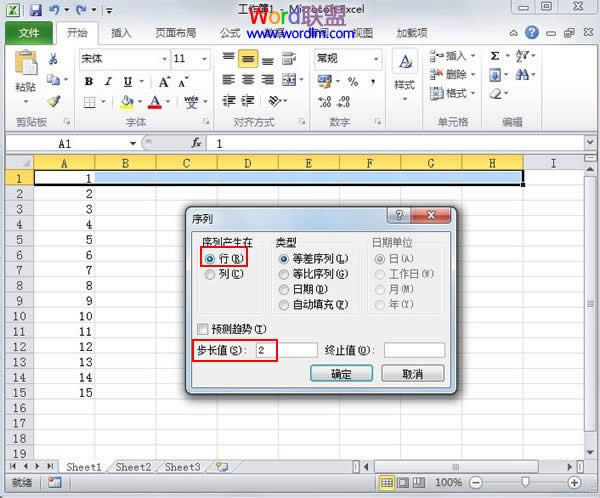Switch to the 开始 Home tab
Viewport: 600px width, 498px height.
coord(77,33)
